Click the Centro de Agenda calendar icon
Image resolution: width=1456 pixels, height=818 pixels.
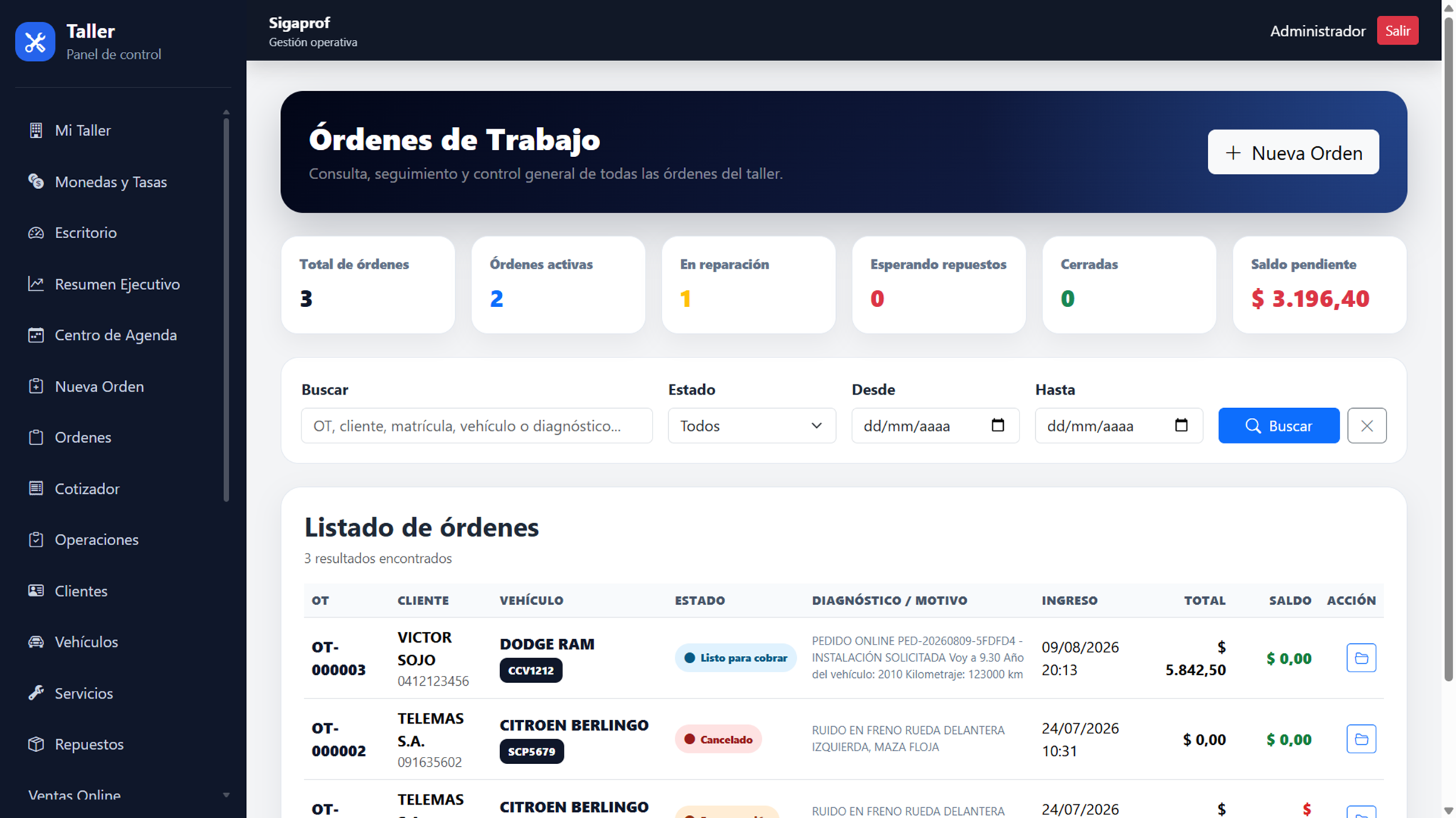tap(36, 335)
